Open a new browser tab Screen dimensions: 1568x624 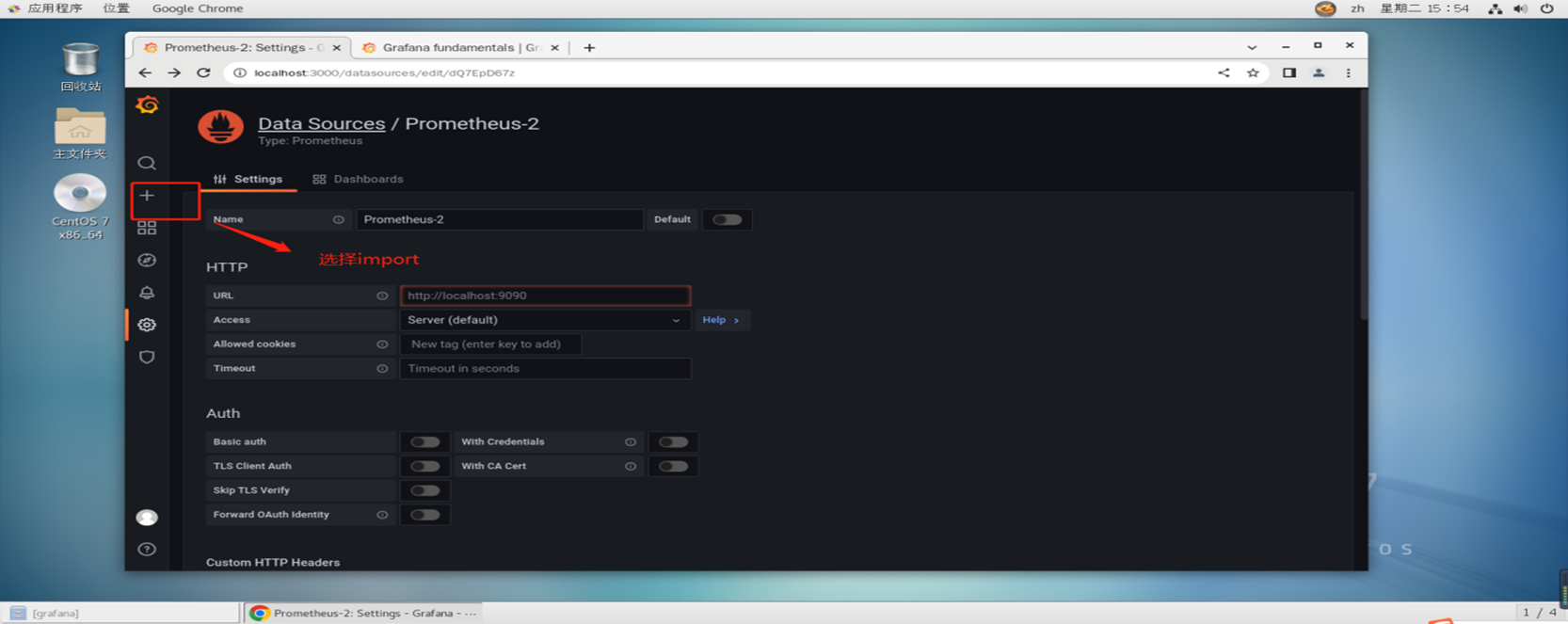click(589, 47)
